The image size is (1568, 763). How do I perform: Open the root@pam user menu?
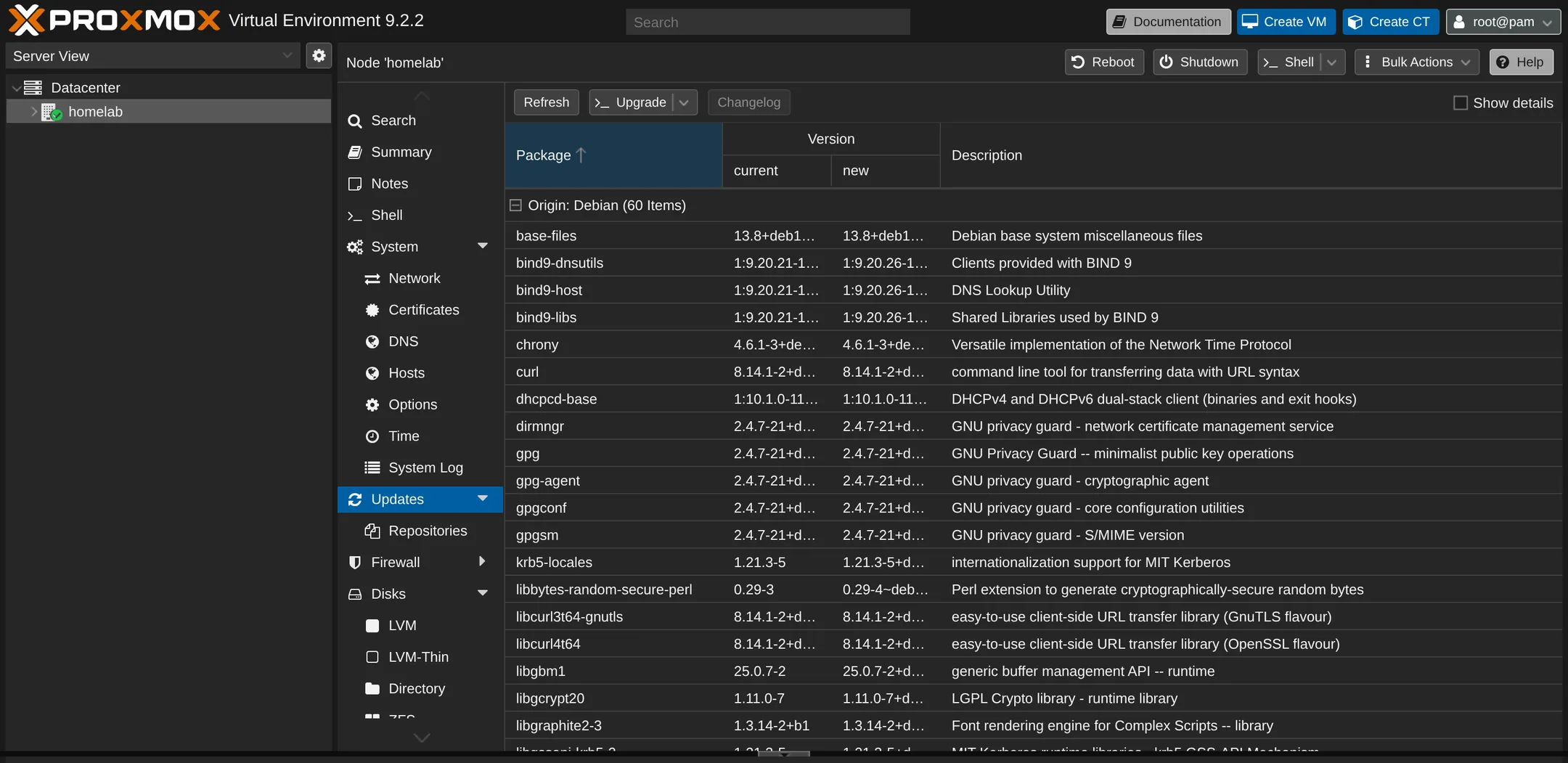(x=1503, y=22)
